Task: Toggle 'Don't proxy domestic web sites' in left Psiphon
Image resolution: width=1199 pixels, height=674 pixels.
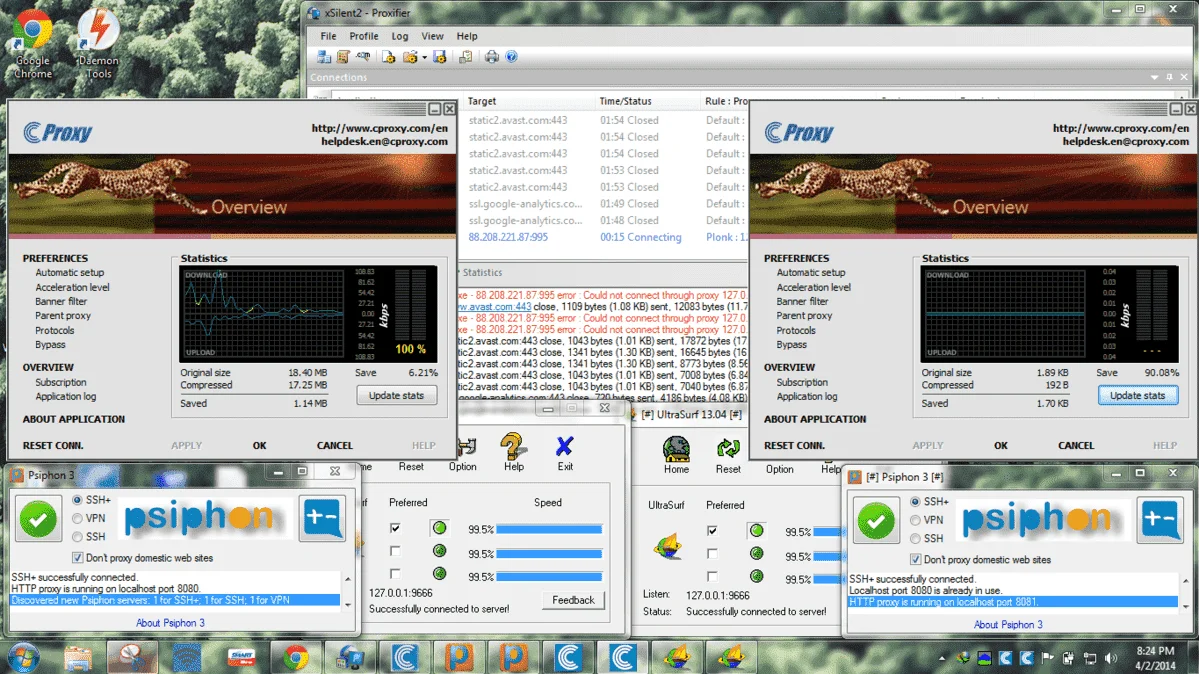Action: click(77, 558)
